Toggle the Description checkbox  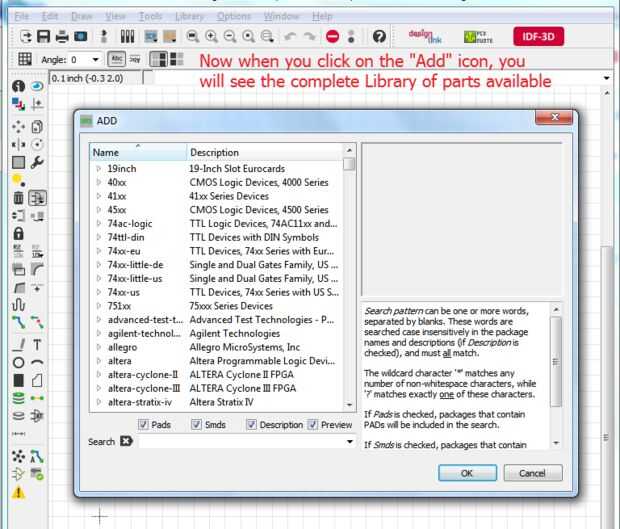pos(251,425)
